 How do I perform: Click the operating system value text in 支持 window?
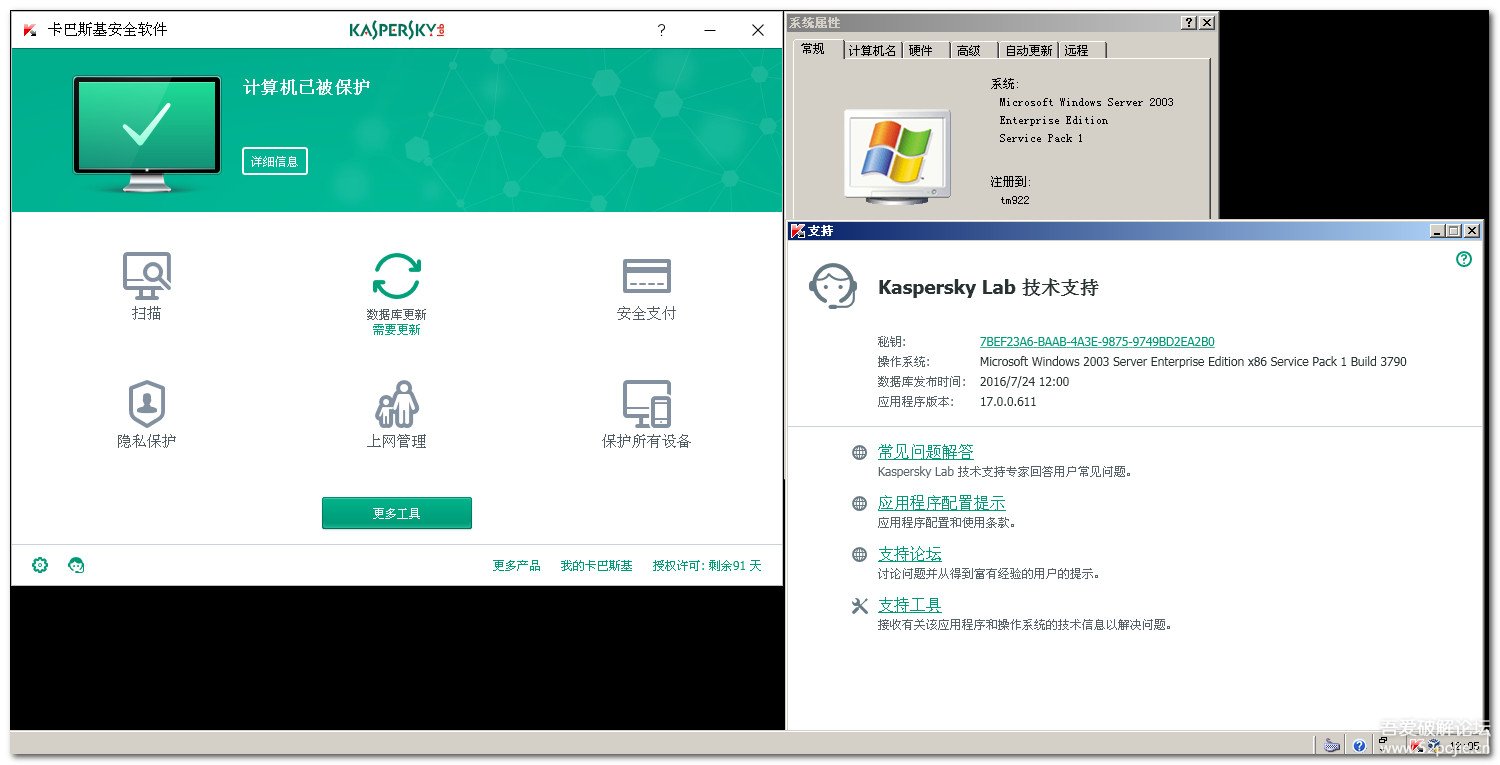click(1193, 362)
